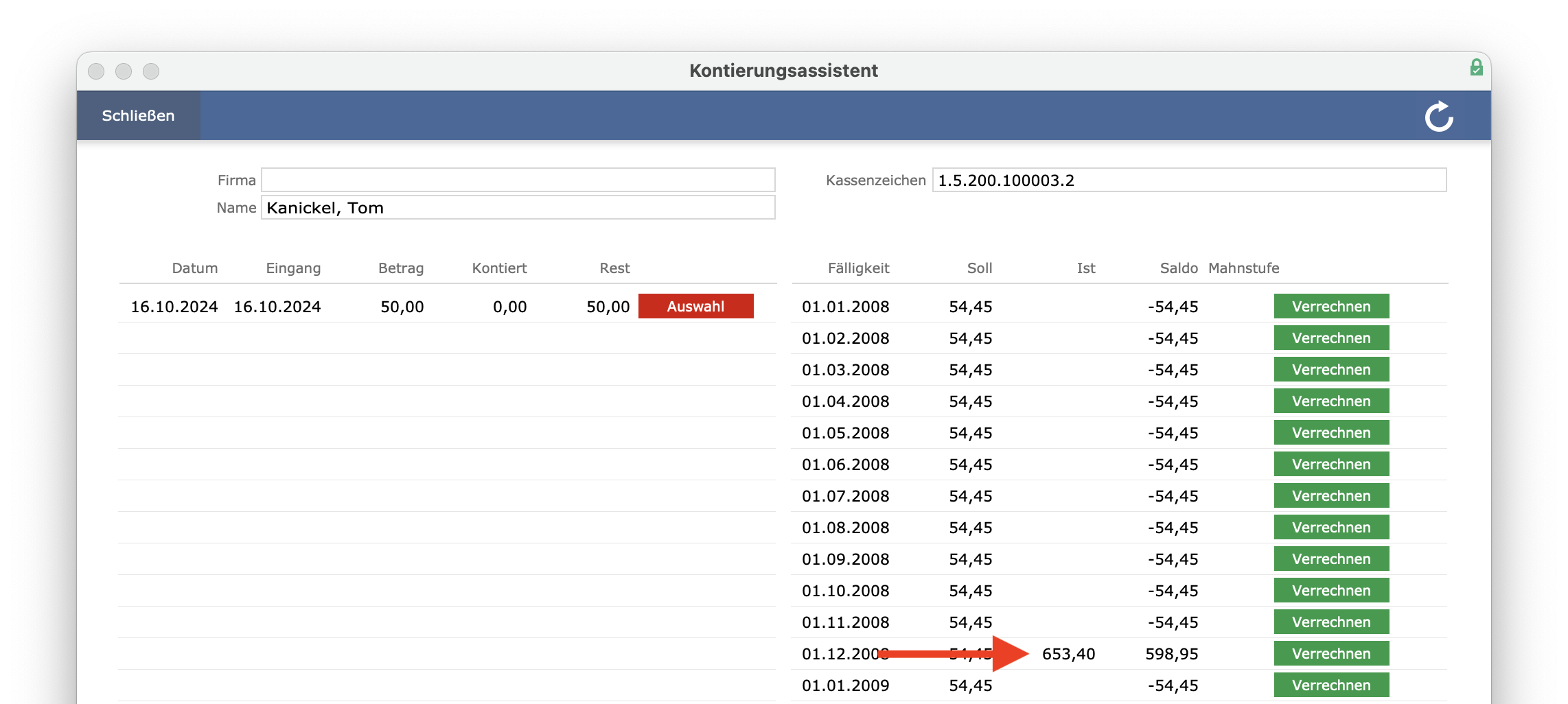
Task: Click the Ist column header
Action: pos(1086,268)
